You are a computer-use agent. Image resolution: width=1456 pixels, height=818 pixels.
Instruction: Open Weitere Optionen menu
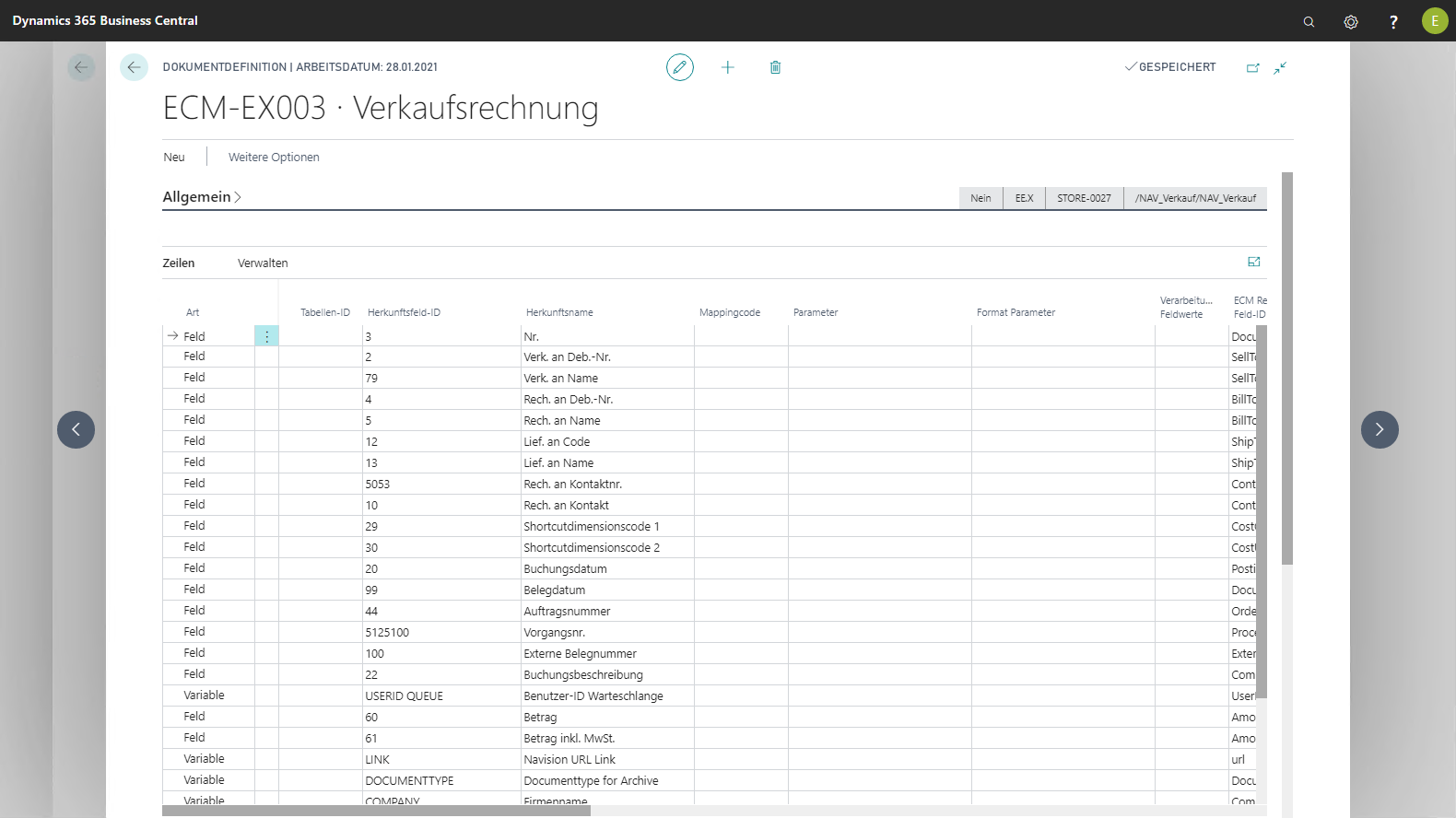[x=274, y=158]
